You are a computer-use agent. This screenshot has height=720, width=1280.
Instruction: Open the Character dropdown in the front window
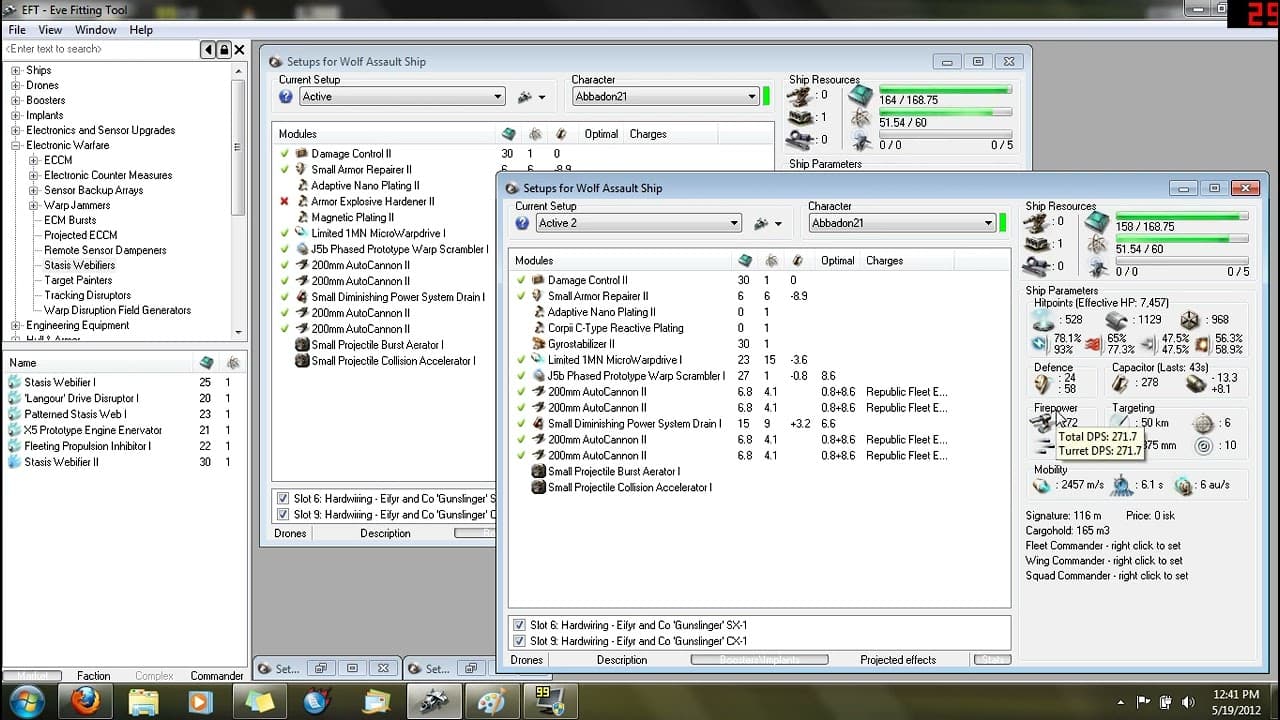(x=902, y=223)
